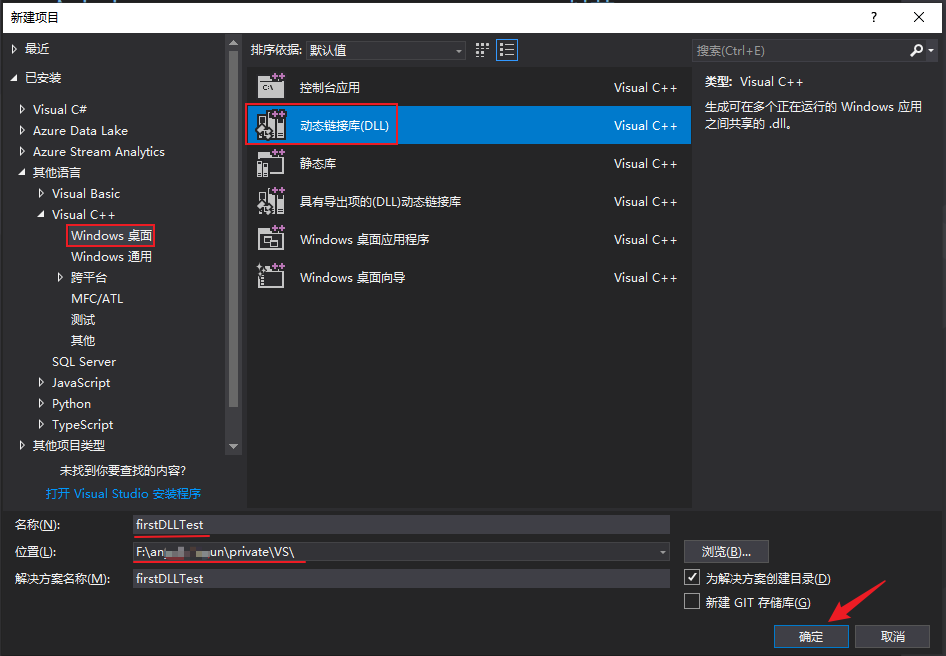The width and height of the screenshot is (946, 656).
Task: Switch to list view mode
Action: (x=506, y=49)
